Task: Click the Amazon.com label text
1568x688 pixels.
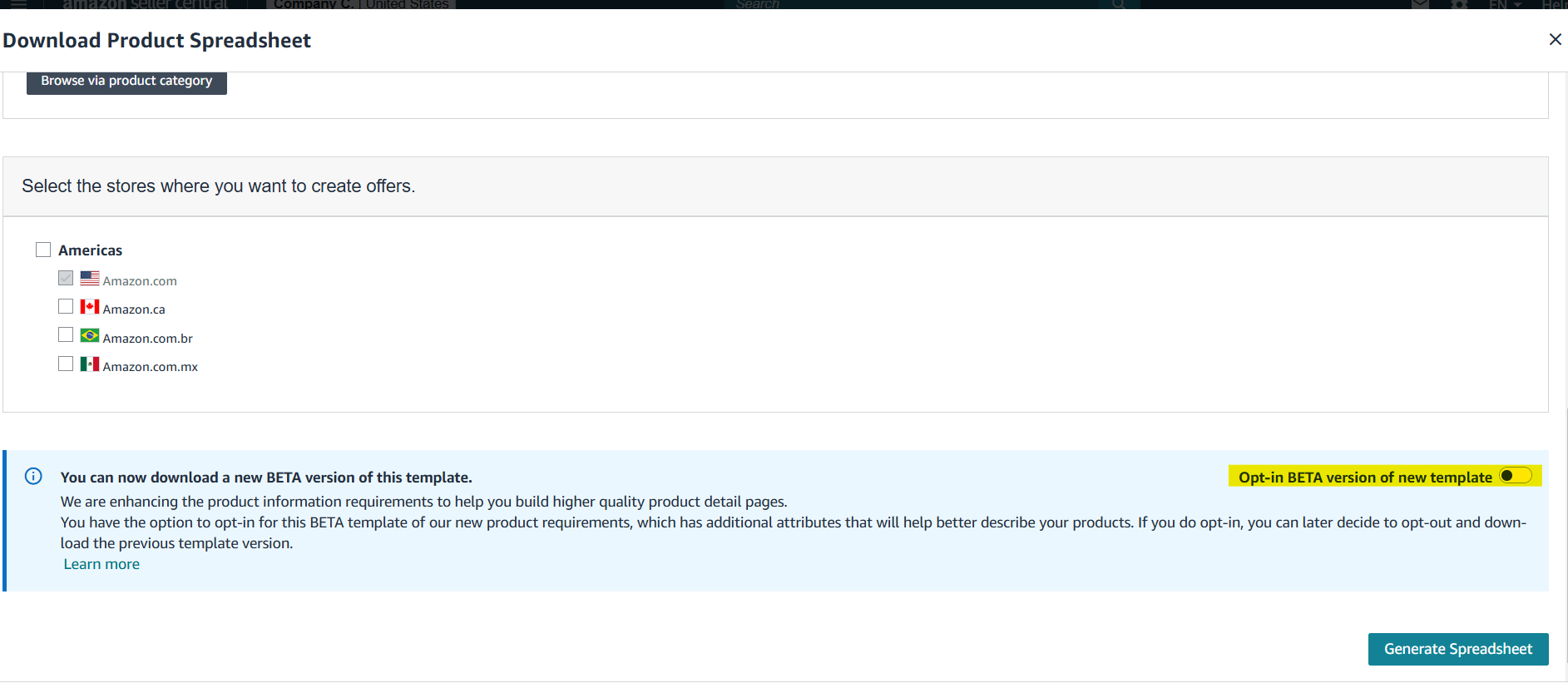Action: [x=140, y=281]
